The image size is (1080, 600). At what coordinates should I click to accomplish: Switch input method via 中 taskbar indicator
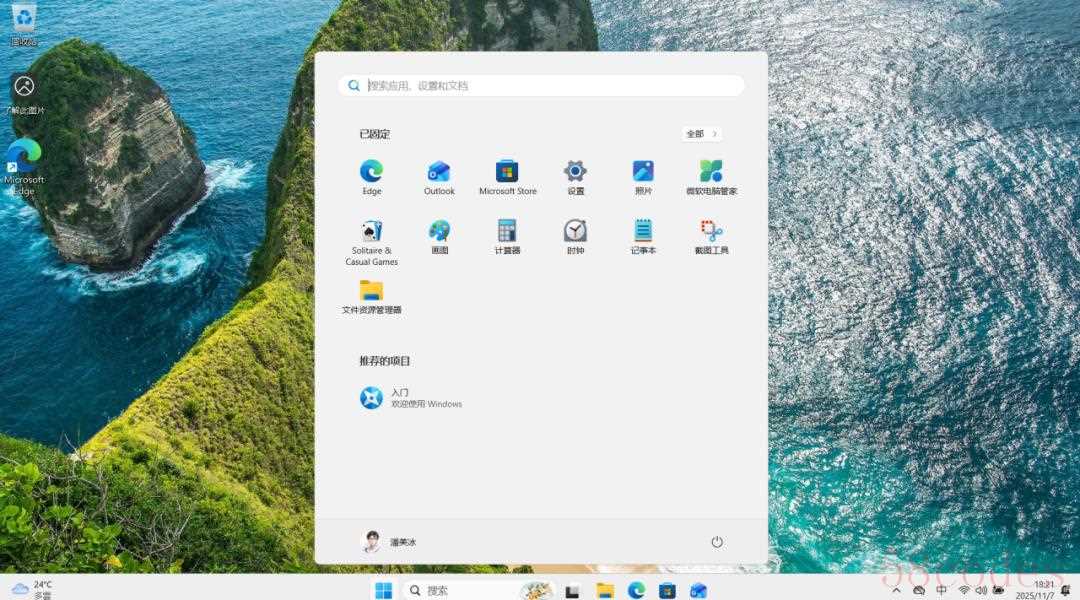click(941, 590)
